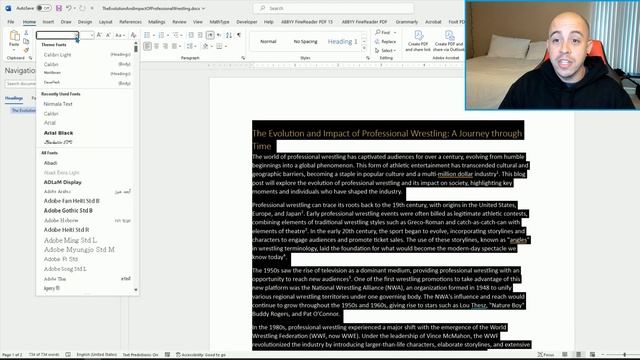The width and height of the screenshot is (640, 360).
Task: Click the Paste icon
Action: (x=14, y=37)
